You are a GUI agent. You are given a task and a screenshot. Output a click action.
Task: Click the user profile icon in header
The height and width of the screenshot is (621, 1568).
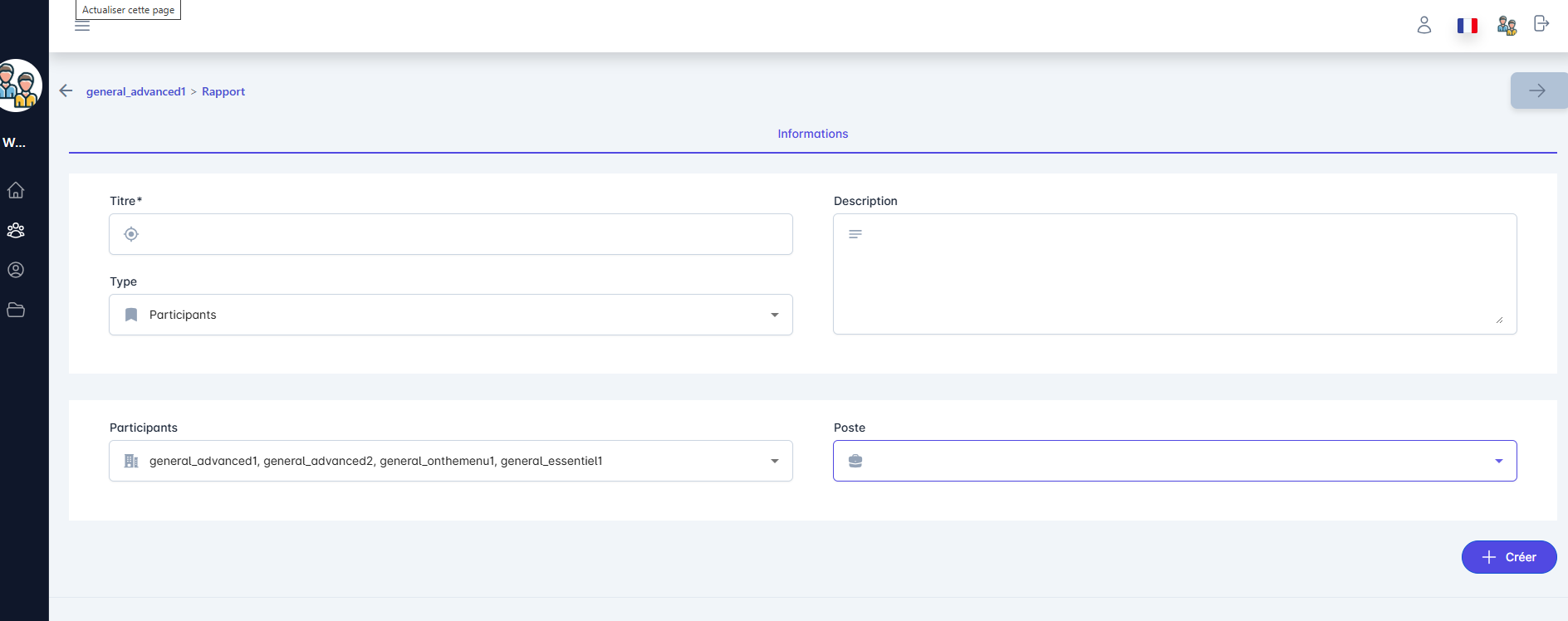point(1423,25)
